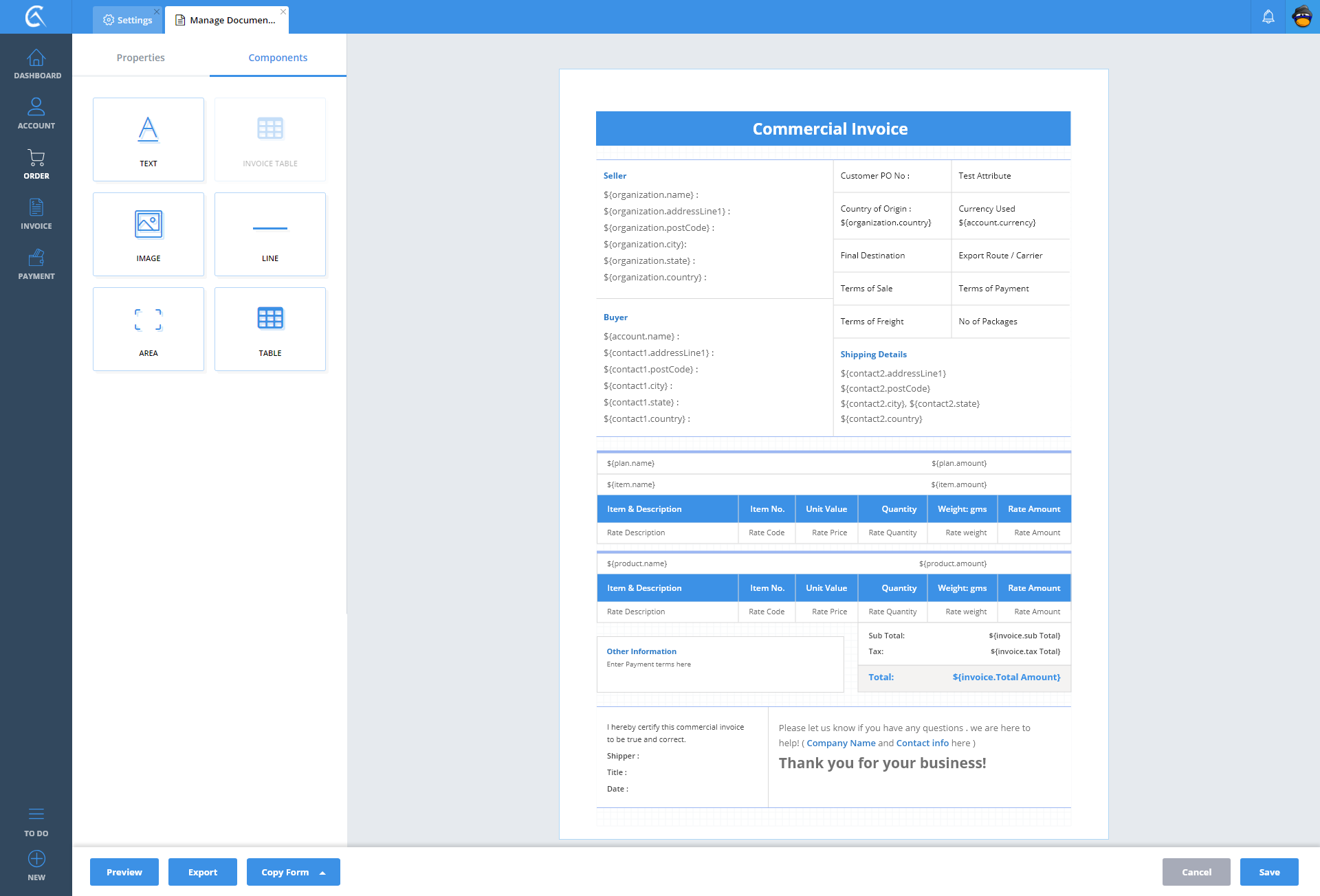Open the Invoice sidebar section
1320x896 pixels.
pyautogui.click(x=36, y=214)
